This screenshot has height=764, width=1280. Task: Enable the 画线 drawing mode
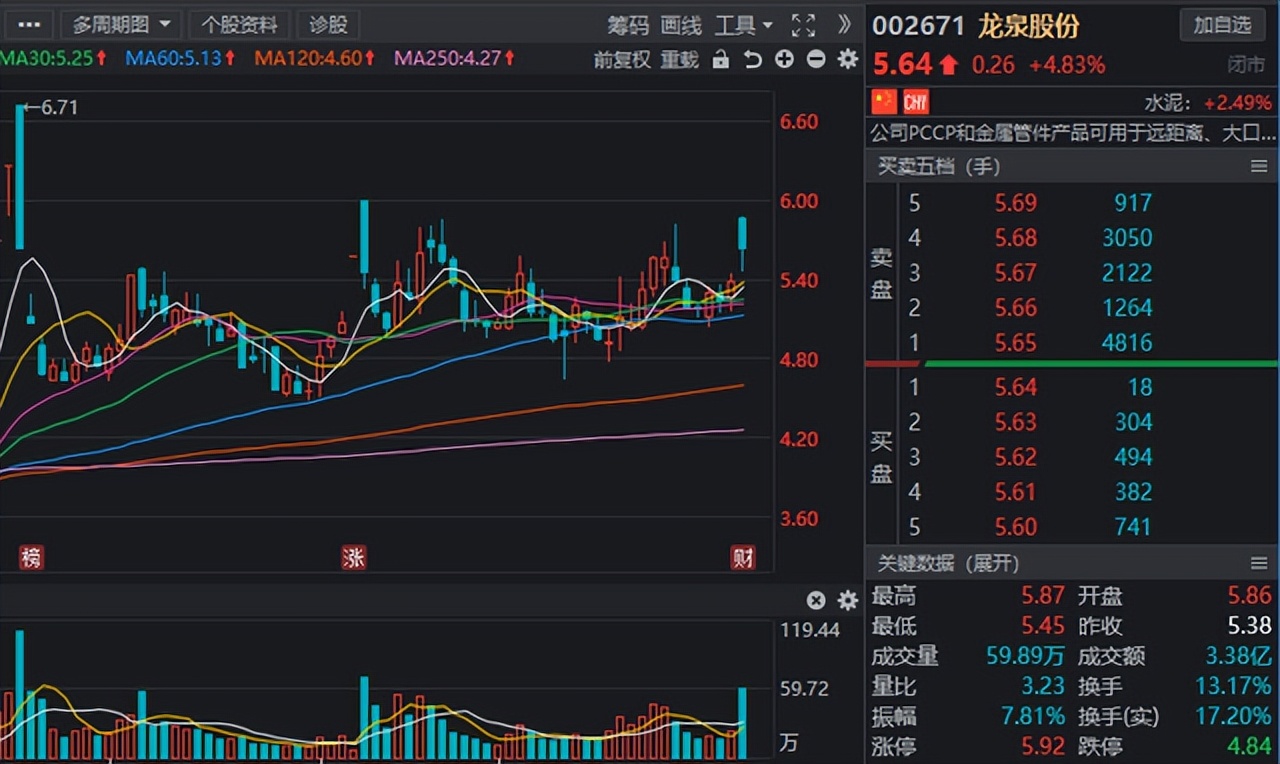coord(683,24)
